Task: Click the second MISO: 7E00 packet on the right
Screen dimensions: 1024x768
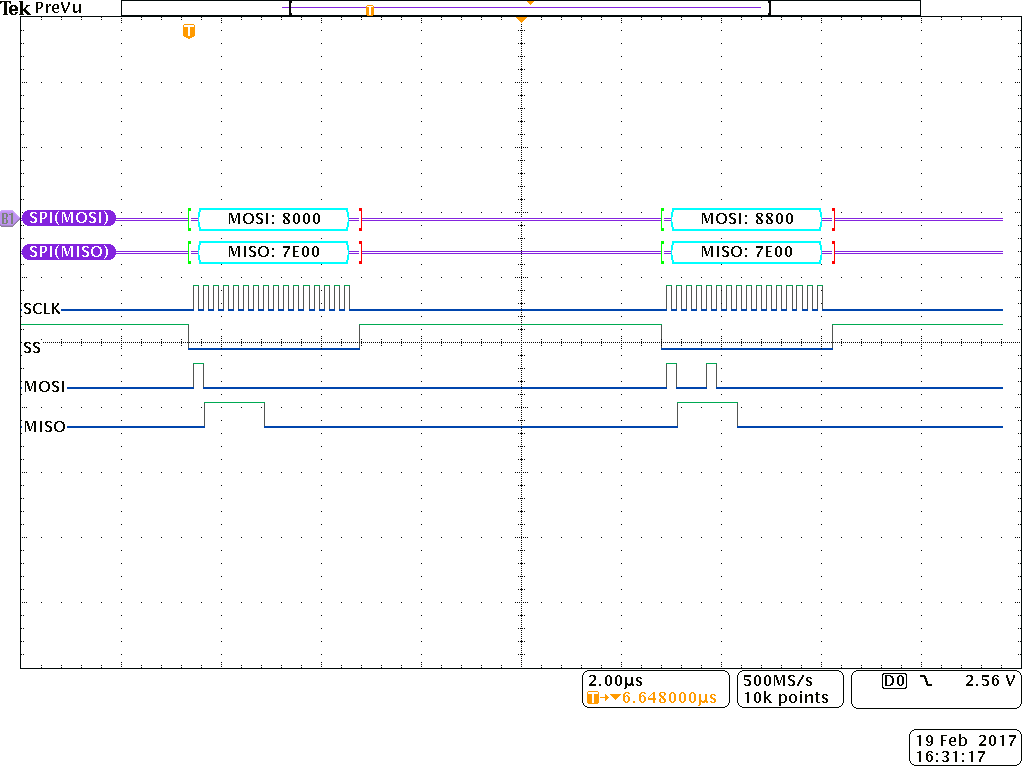Action: (x=746, y=251)
